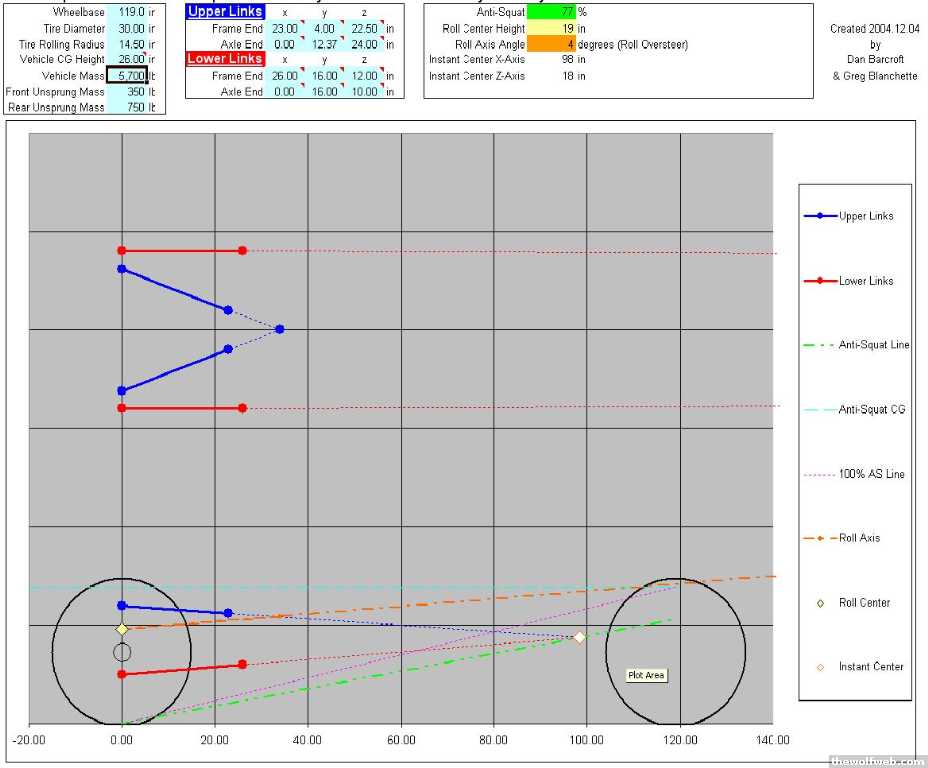Click the white instant center diamond on chart

tap(579, 637)
